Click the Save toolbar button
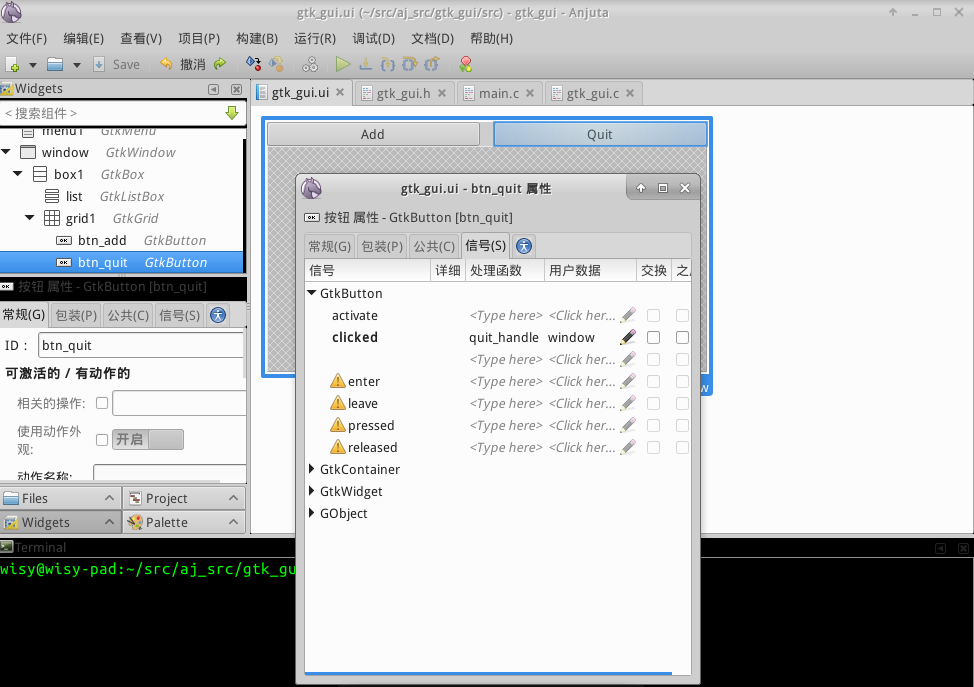Screen dimensions: 974x687 (117, 65)
